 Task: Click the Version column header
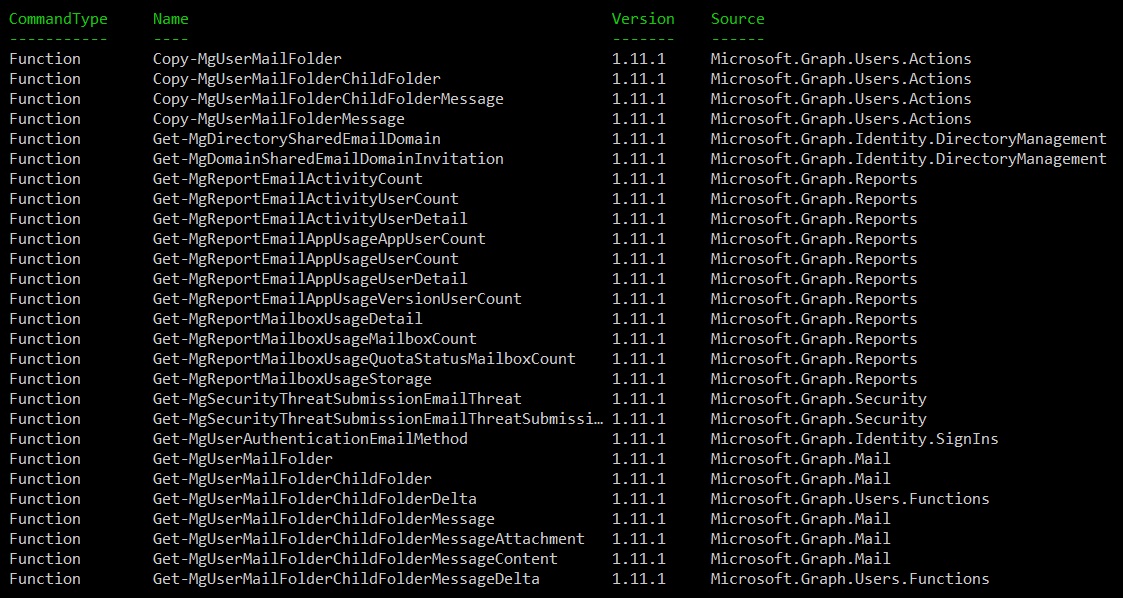pos(643,18)
